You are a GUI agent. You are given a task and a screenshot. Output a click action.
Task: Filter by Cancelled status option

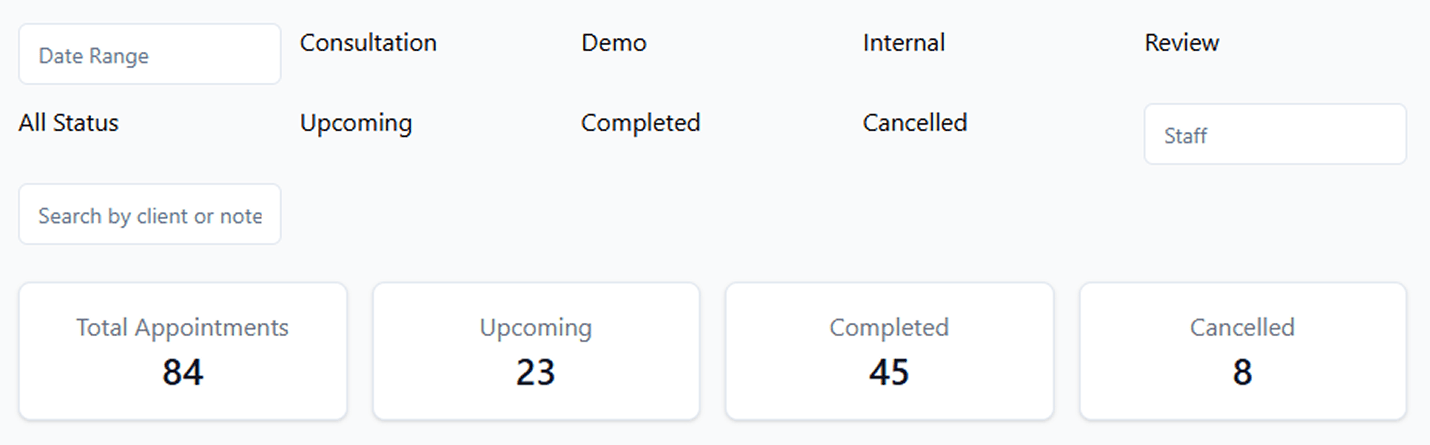(914, 123)
